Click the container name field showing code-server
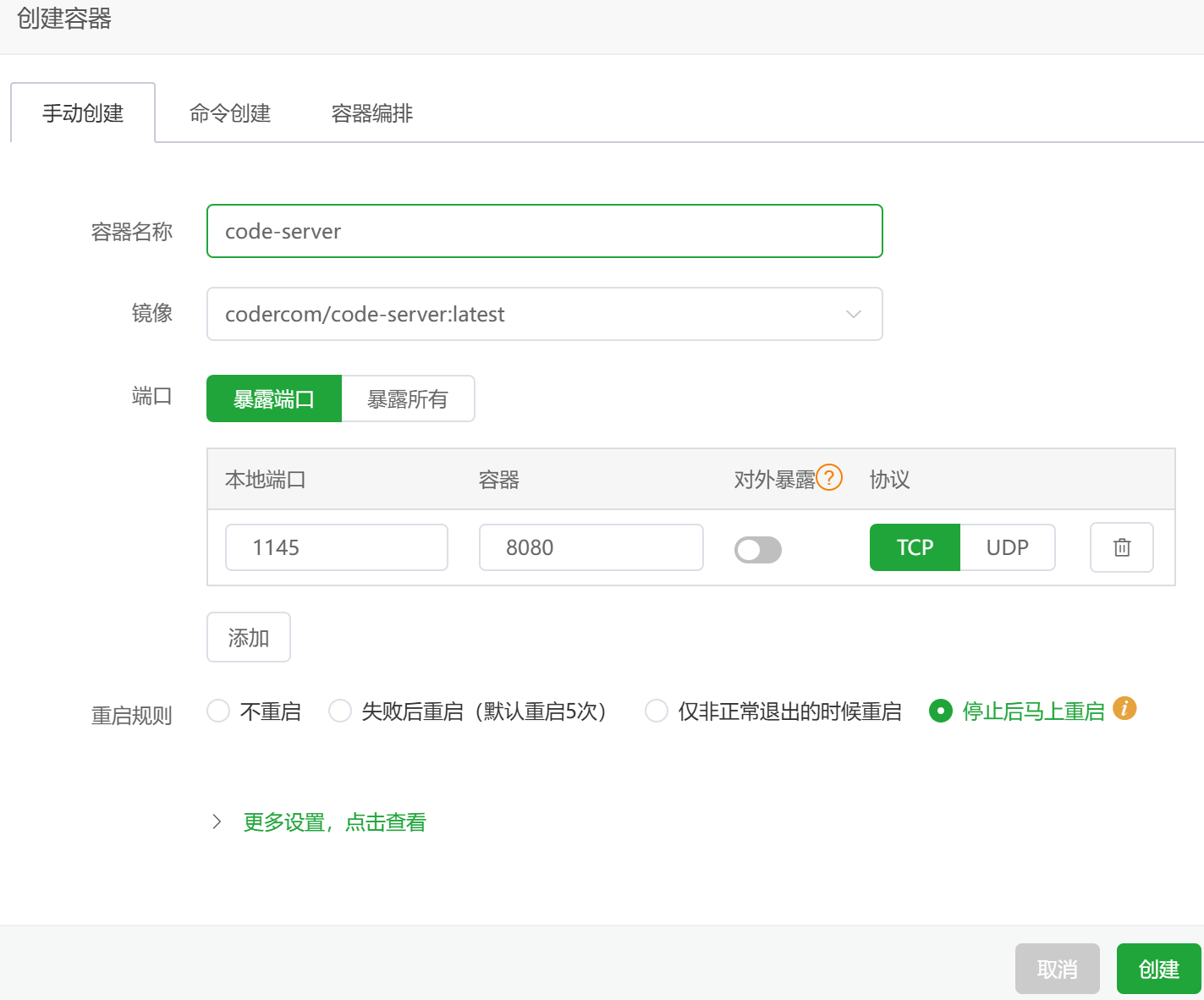 544,231
